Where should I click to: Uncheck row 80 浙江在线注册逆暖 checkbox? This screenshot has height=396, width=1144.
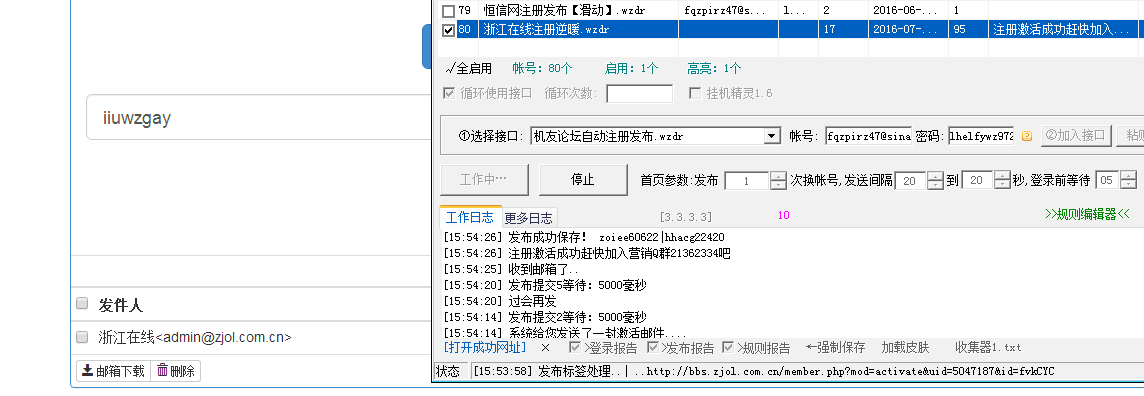click(449, 31)
